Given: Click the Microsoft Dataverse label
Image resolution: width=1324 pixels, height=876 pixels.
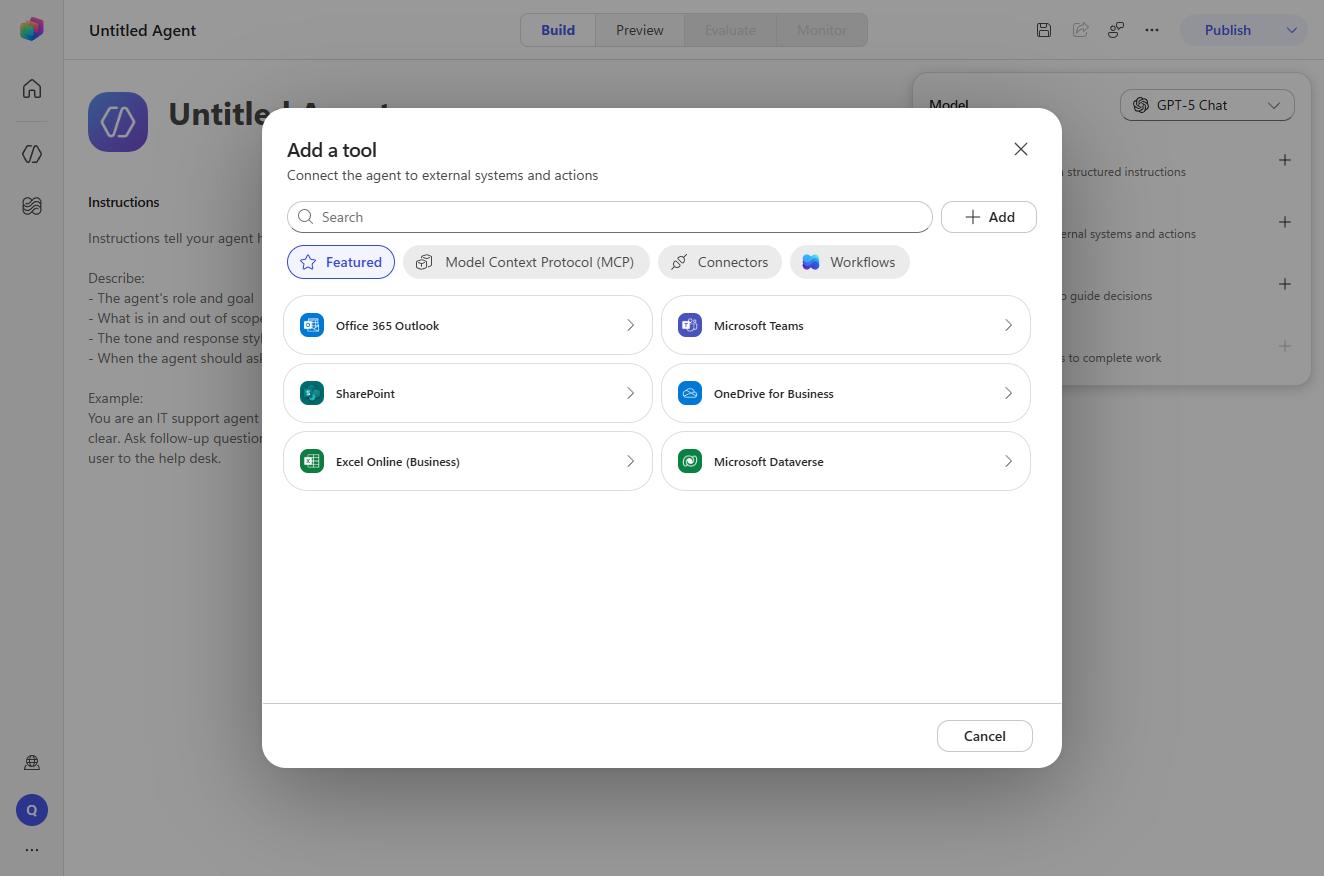Looking at the screenshot, I should coord(769,462).
